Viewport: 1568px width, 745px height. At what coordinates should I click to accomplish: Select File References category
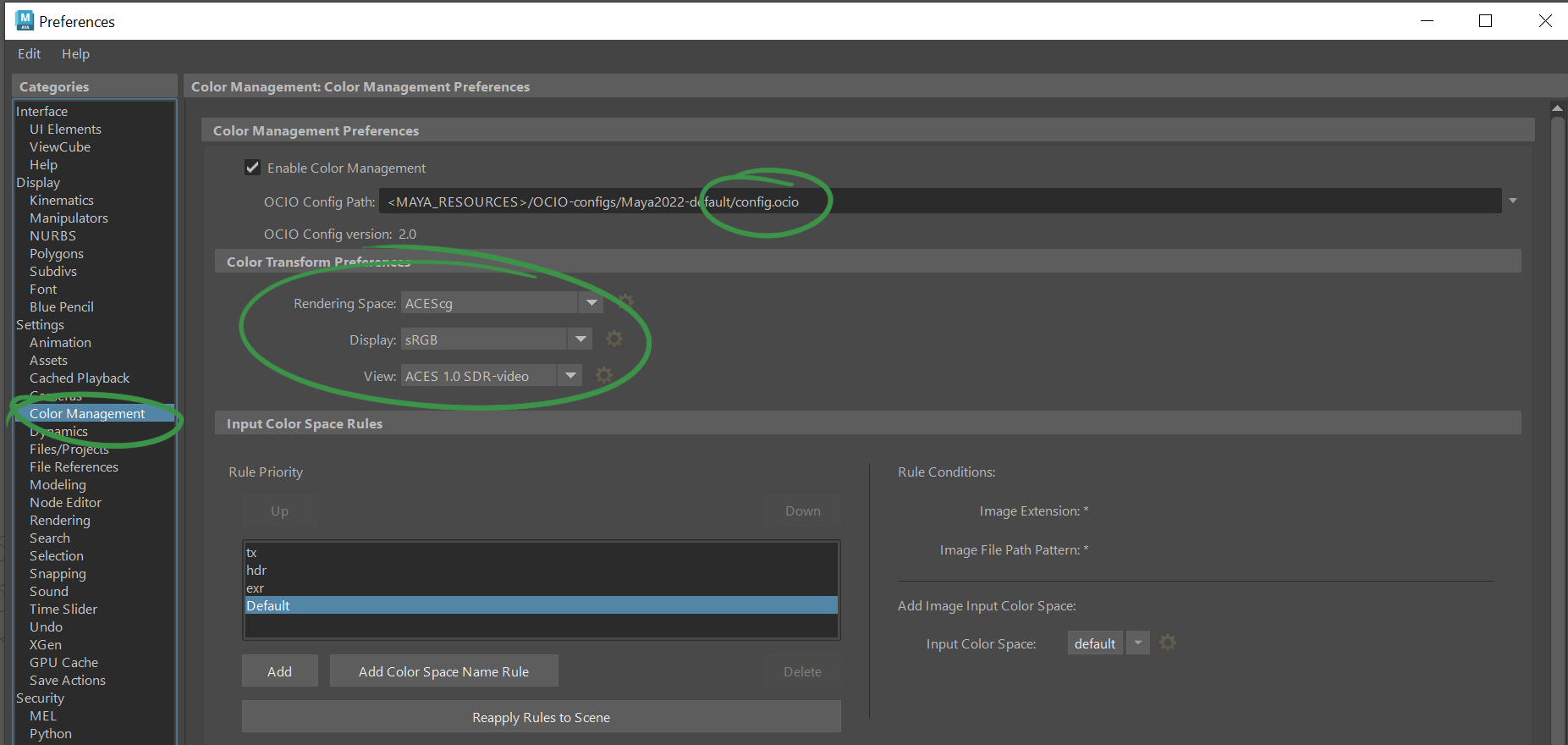pos(74,466)
